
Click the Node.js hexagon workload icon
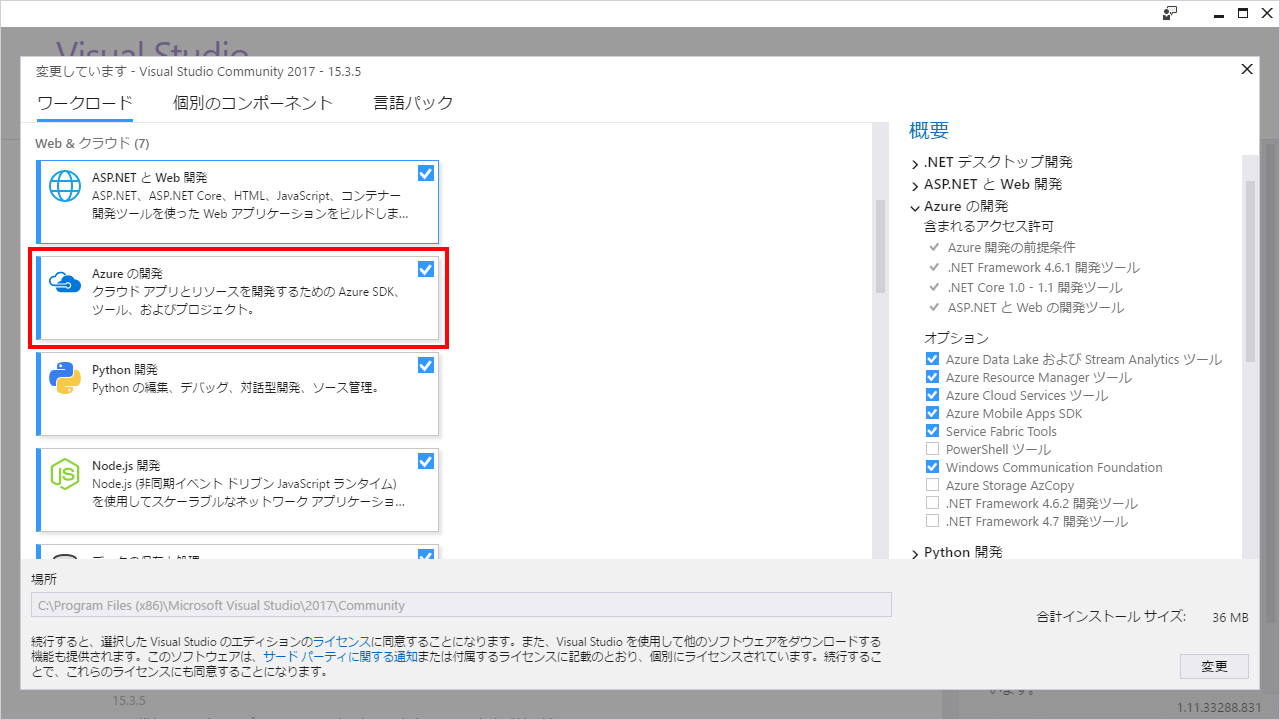pos(66,474)
